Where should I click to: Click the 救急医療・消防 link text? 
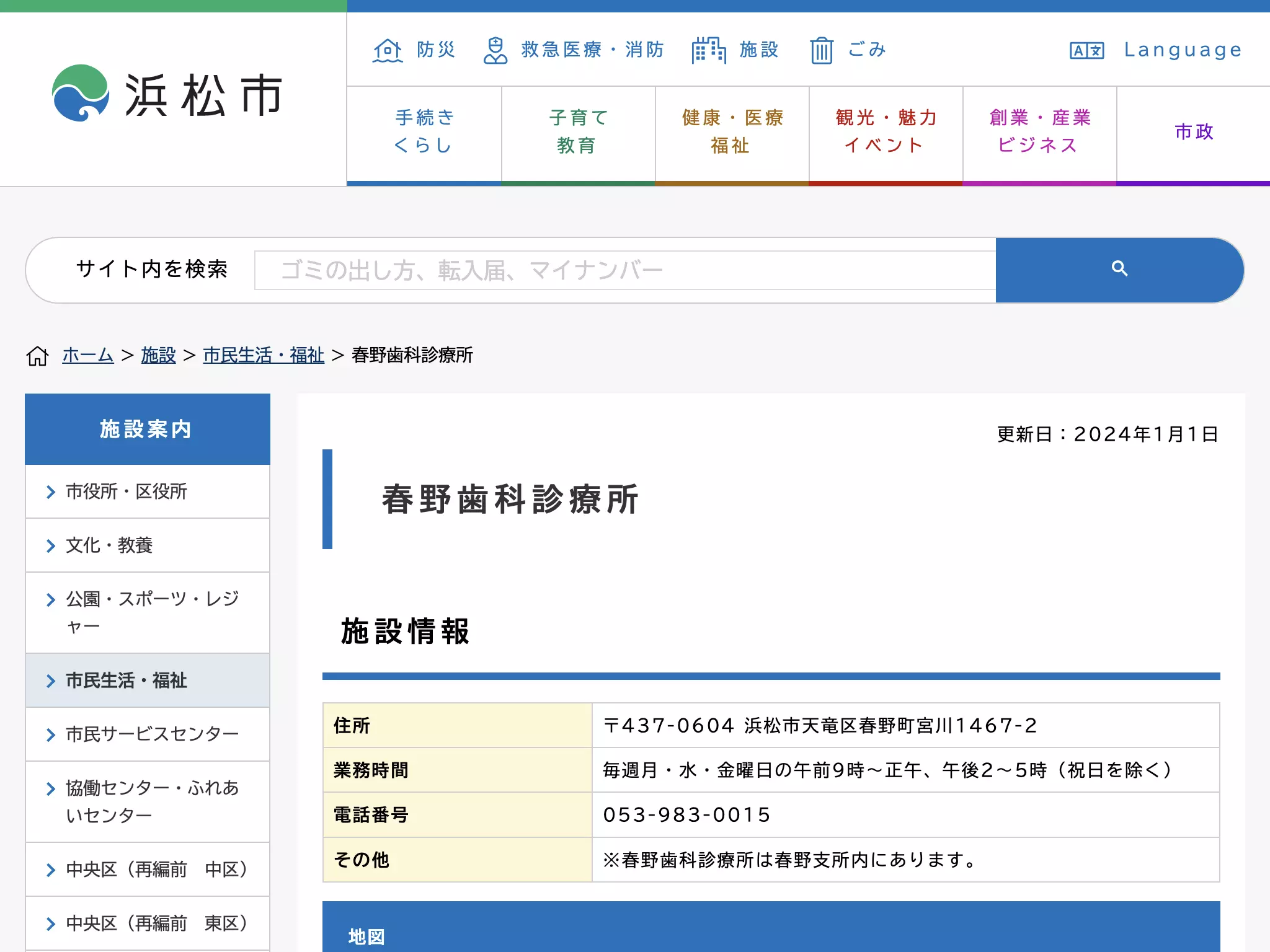click(592, 50)
